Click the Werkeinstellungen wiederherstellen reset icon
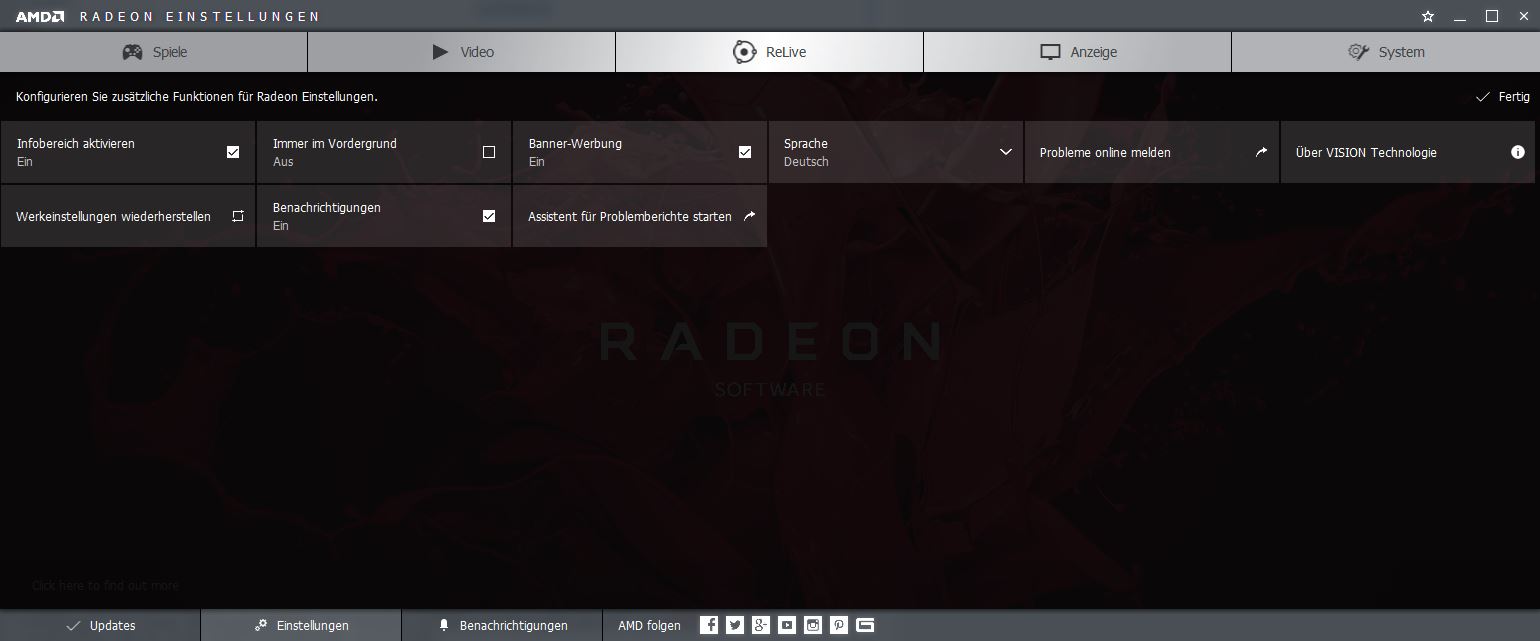 click(x=238, y=216)
